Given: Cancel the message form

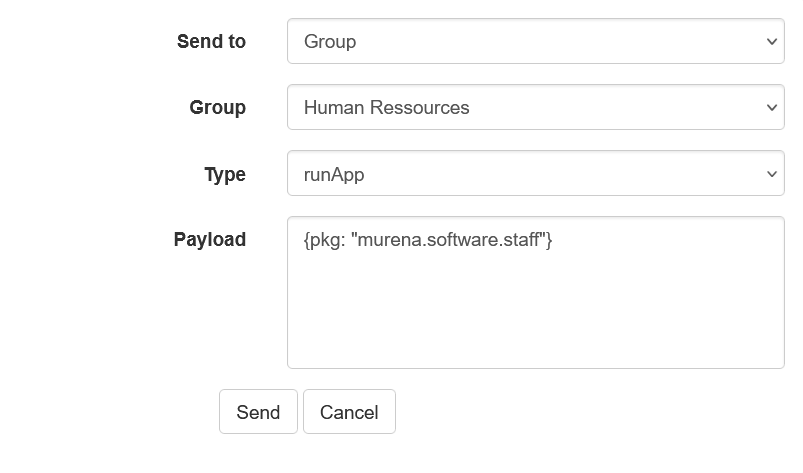Looking at the screenshot, I should point(349,412).
